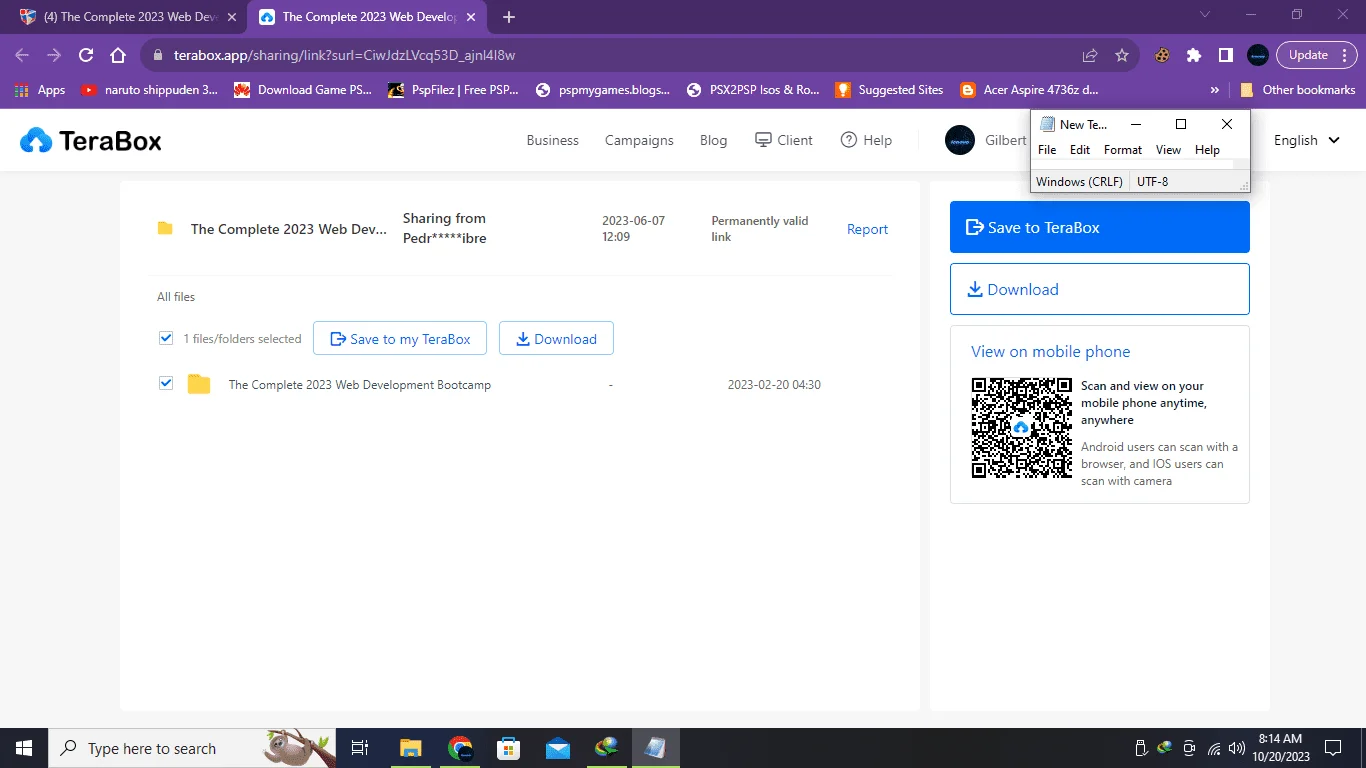This screenshot has width=1366, height=768.
Task: Click the share page icon in address bar
Action: click(x=1090, y=55)
